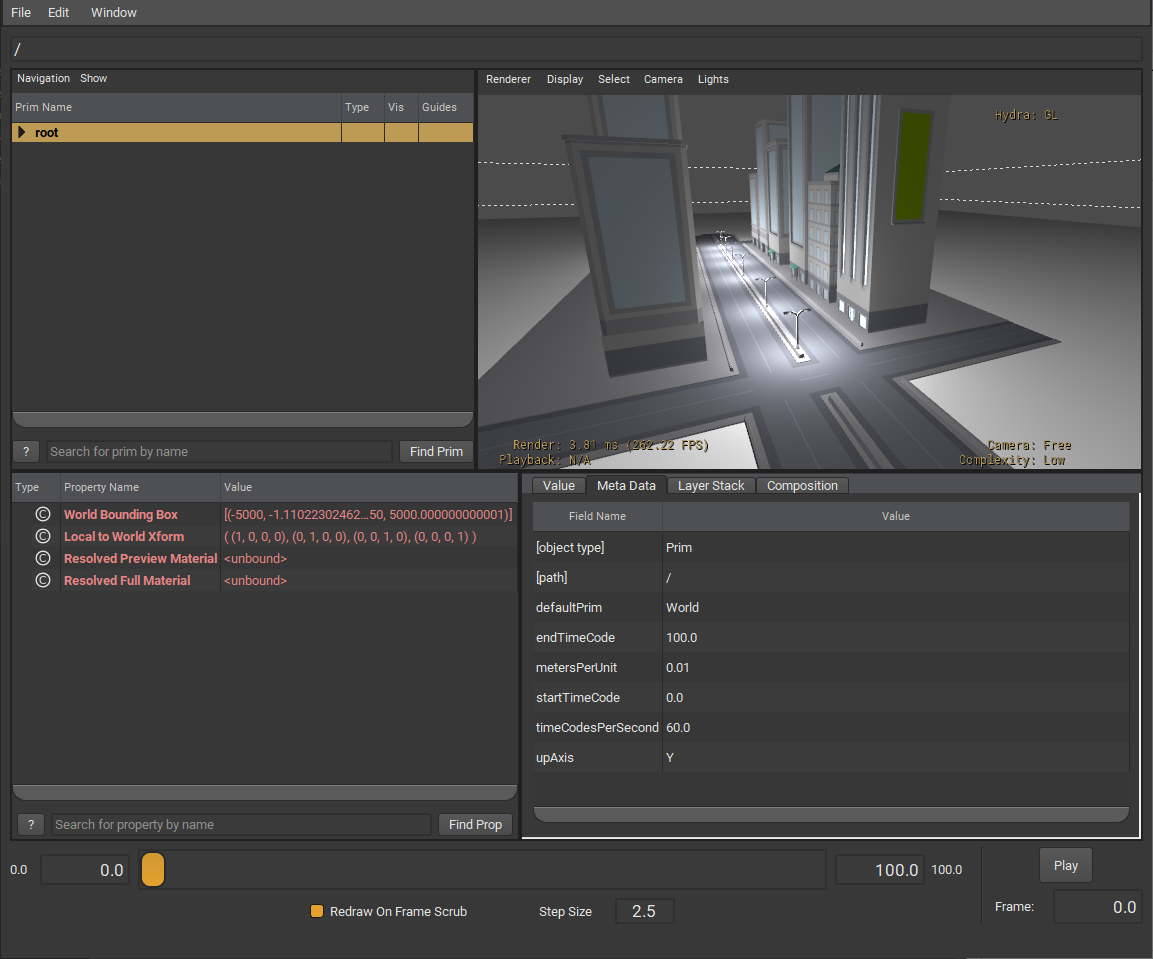
Task: Switch to the Composition tab
Action: pyautogui.click(x=802, y=485)
